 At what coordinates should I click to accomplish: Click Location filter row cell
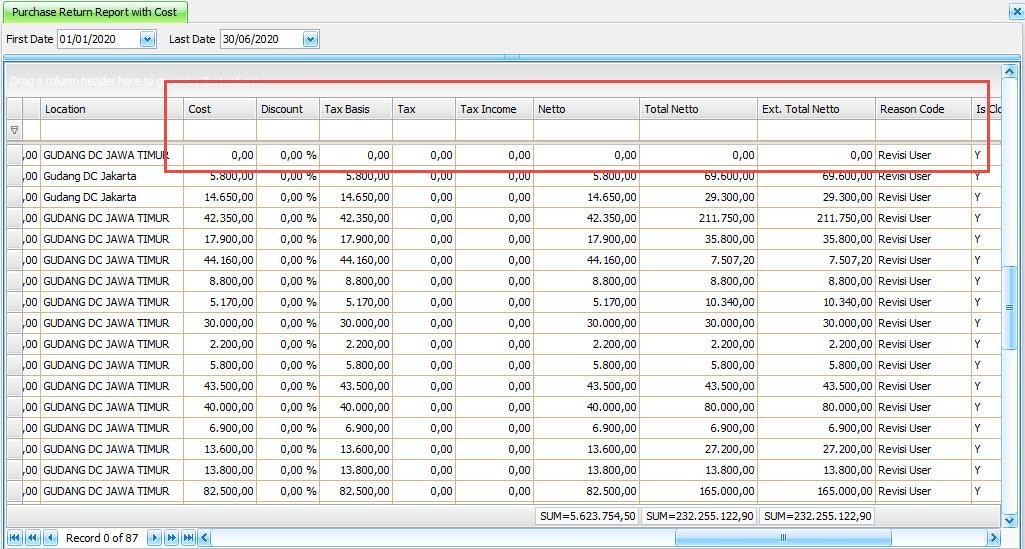(x=112, y=130)
